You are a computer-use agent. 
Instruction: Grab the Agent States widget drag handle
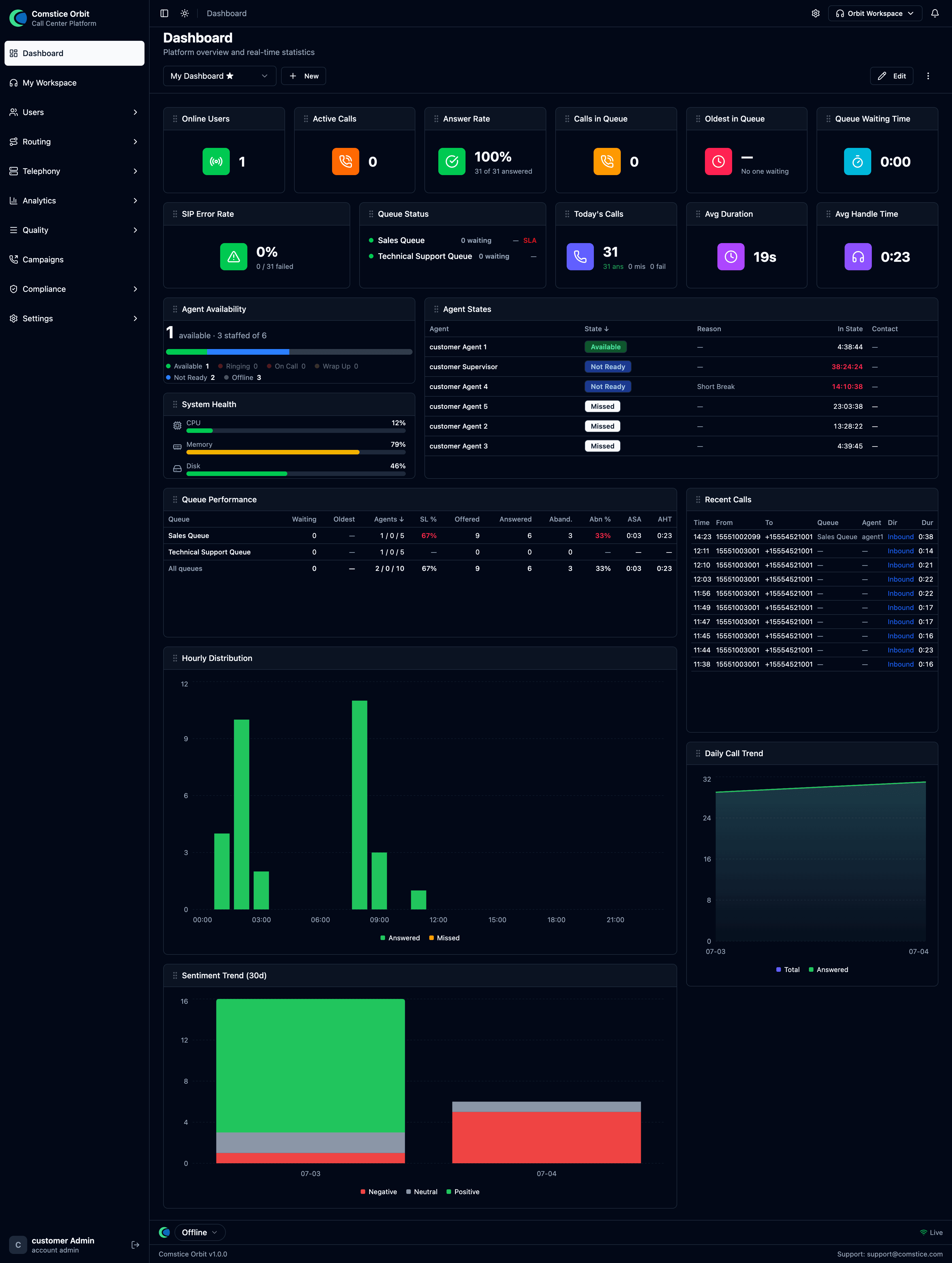[436, 309]
